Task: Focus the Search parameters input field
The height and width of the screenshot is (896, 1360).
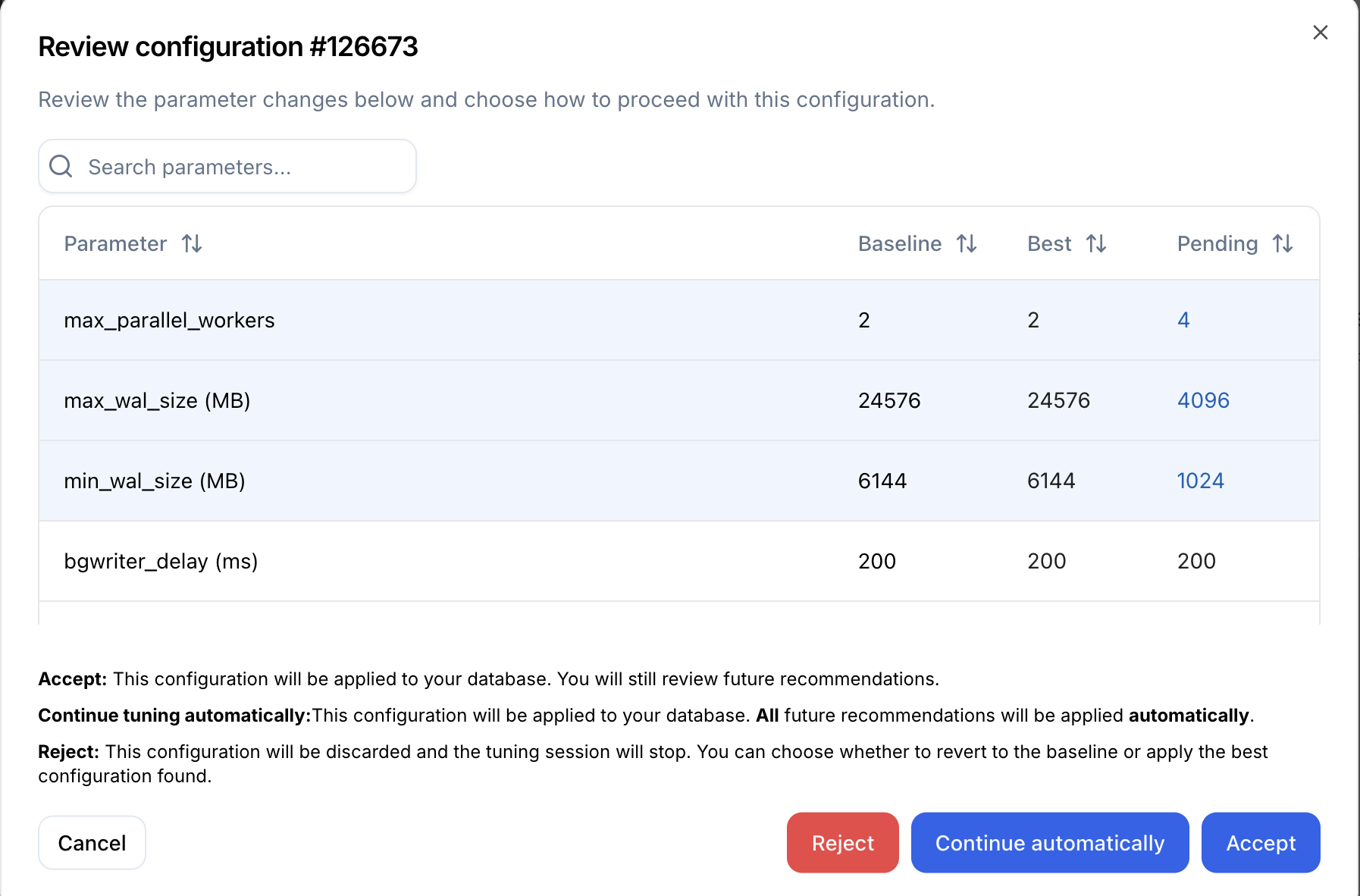Action: [243, 167]
